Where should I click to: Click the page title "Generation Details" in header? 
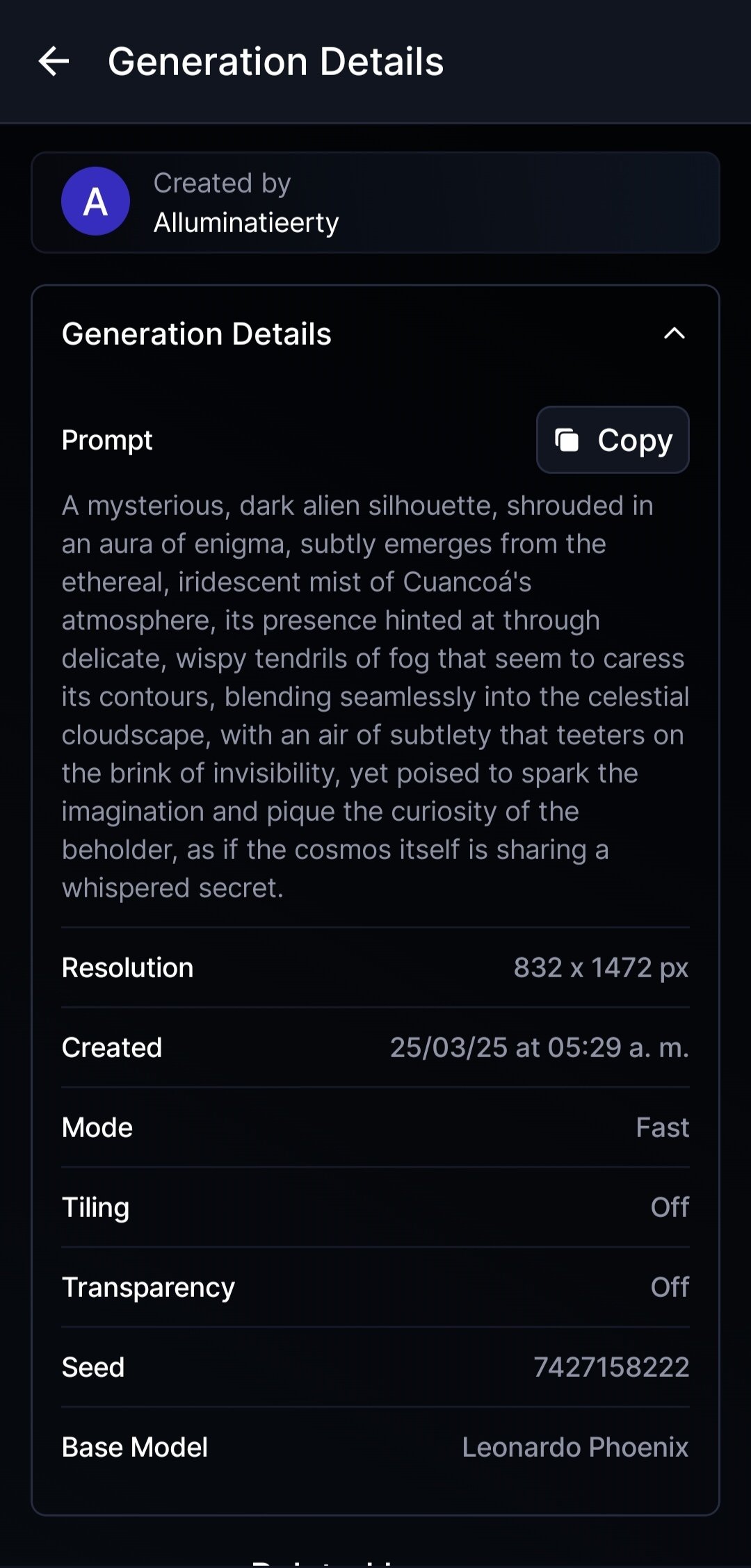pyautogui.click(x=275, y=61)
